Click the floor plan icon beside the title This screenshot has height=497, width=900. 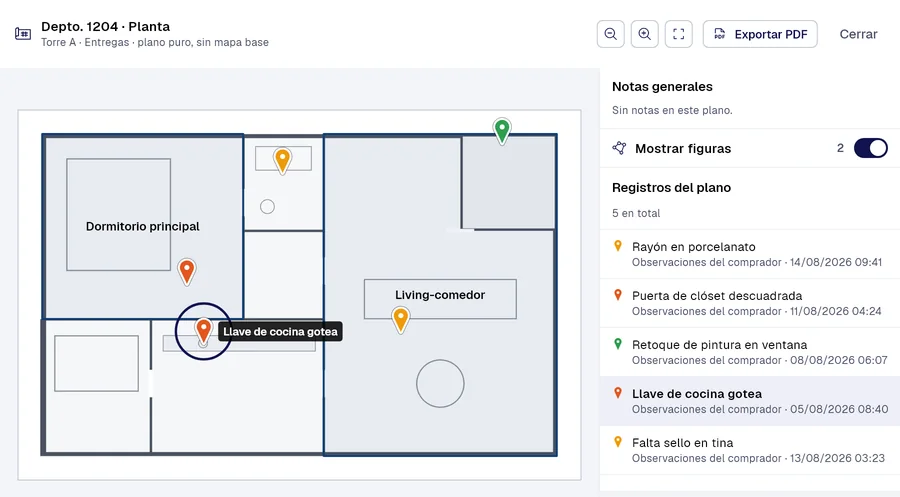tap(23, 34)
